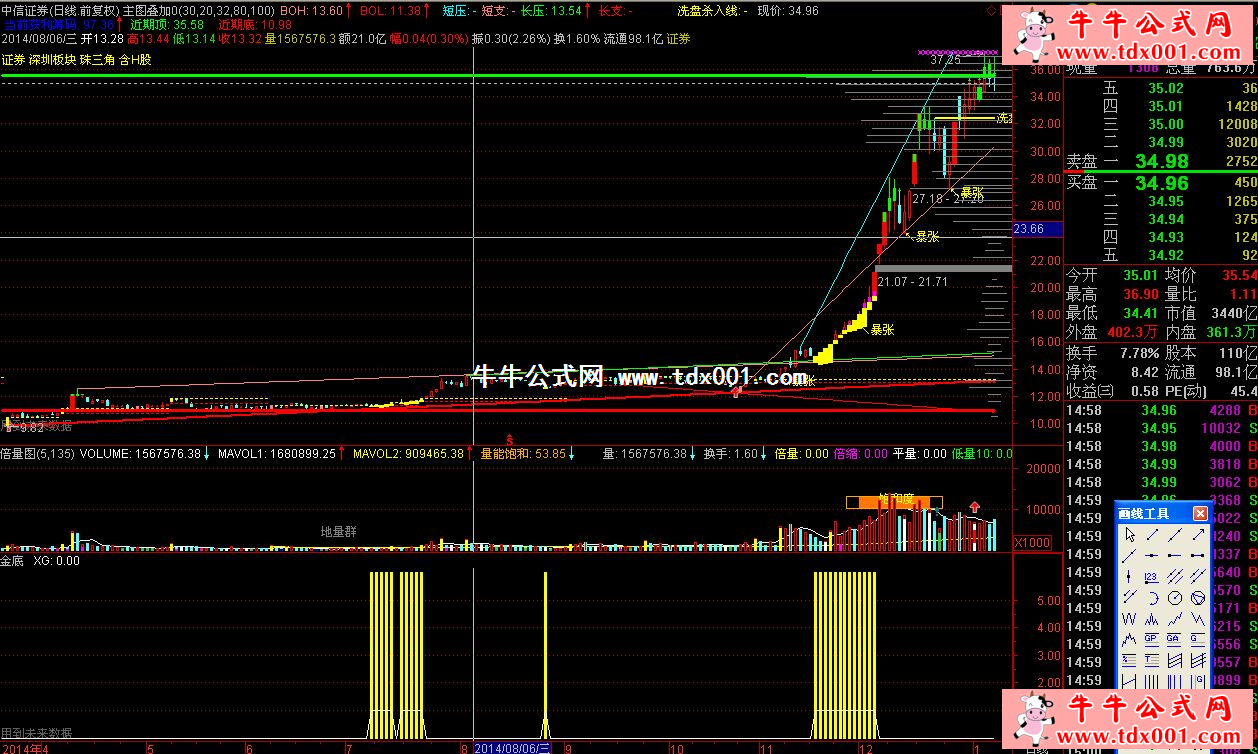Click the 金底 indicator panel title
Viewport: 1258px width, 754px height.
[x=12, y=561]
